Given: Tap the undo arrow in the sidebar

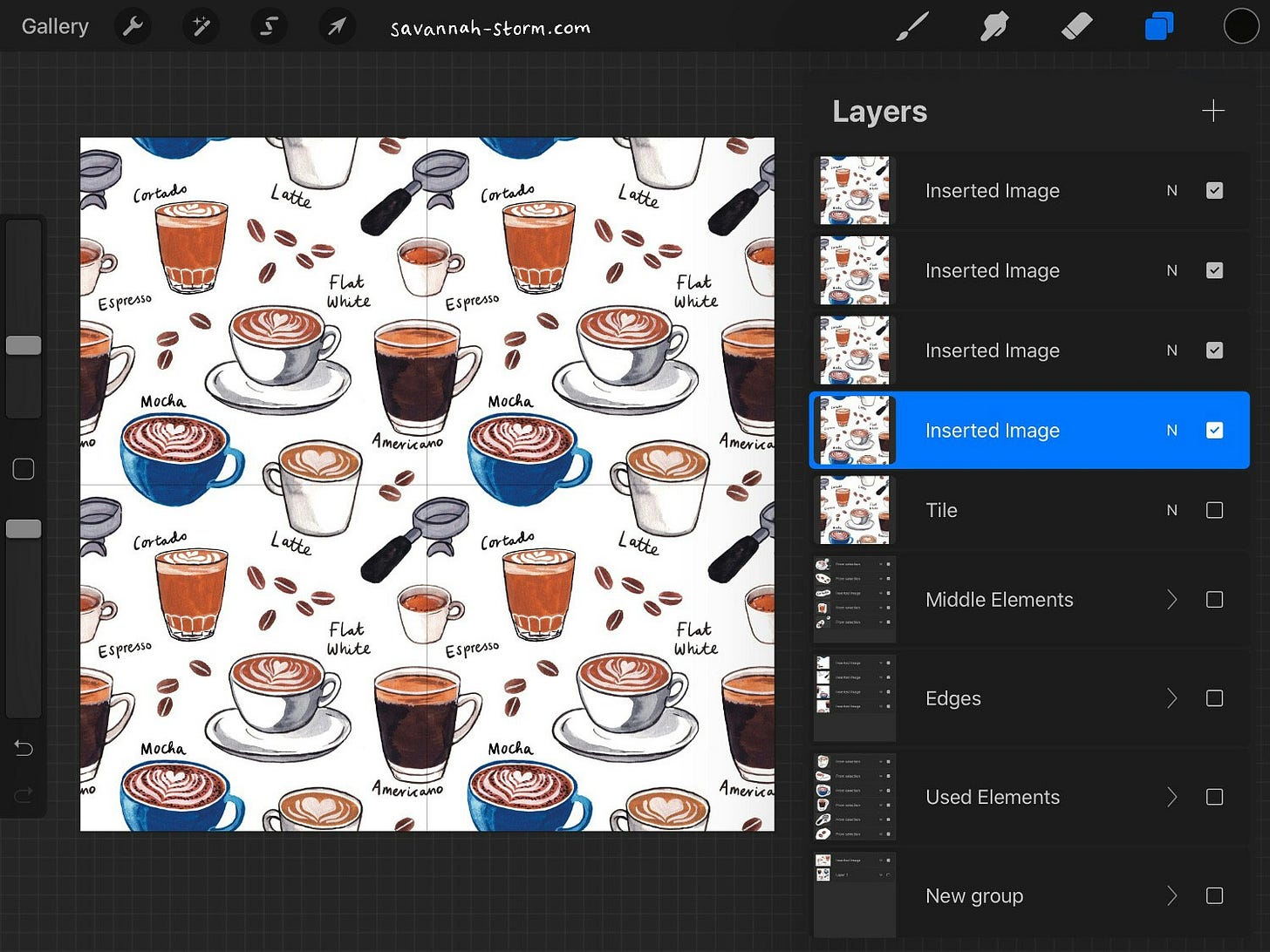Looking at the screenshot, I should [24, 748].
